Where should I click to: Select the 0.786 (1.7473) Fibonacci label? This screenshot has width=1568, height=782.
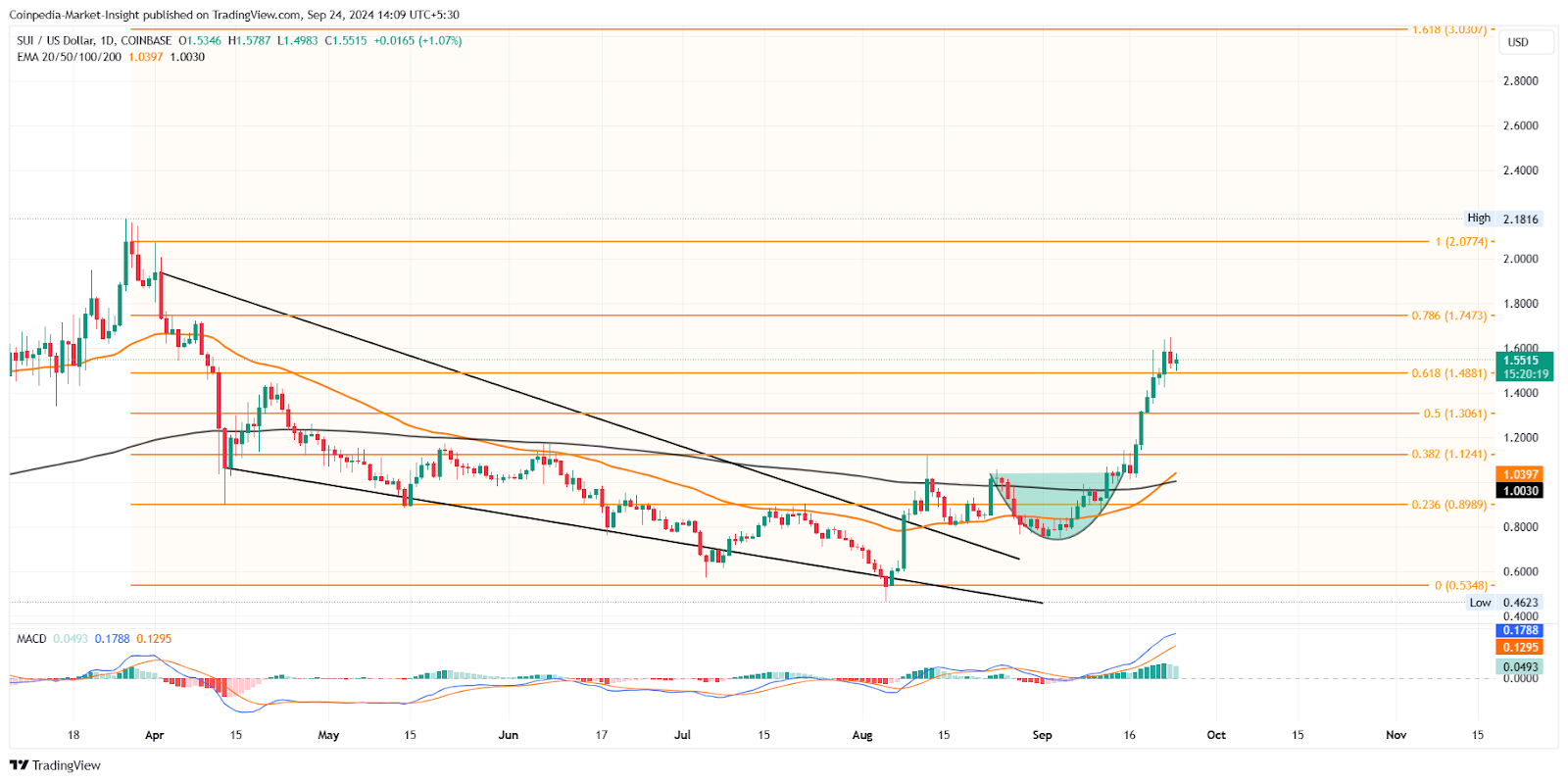pos(1449,316)
